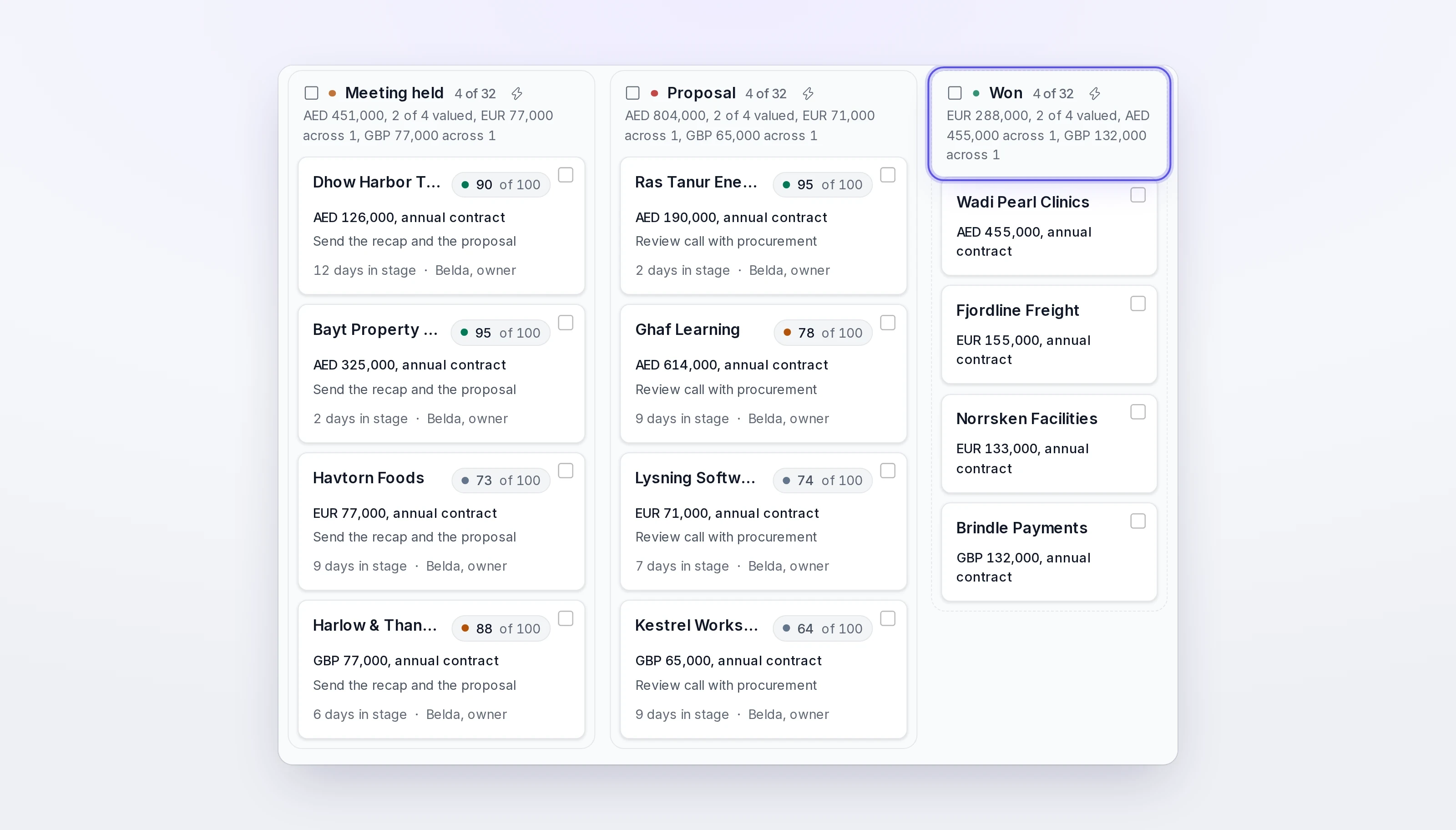
Task: Tick the Dhow Harbor card checkbox
Action: pyautogui.click(x=565, y=175)
